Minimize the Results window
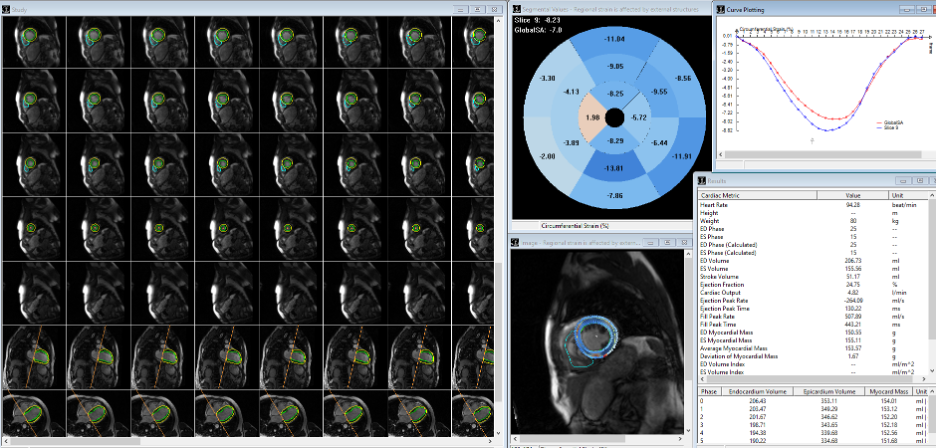Image resolution: width=936 pixels, height=448 pixels. (904, 183)
